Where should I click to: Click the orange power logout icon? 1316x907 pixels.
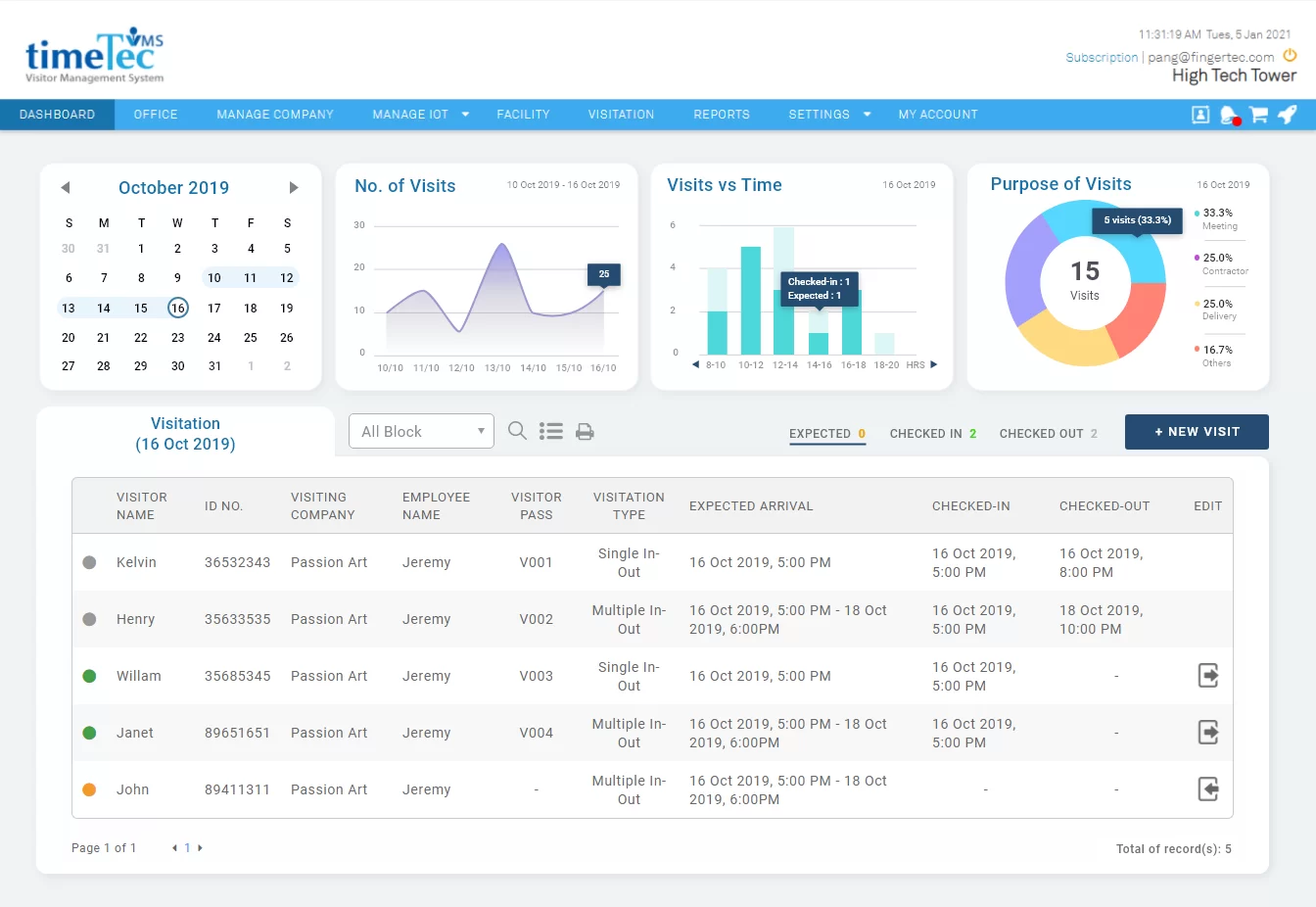[1290, 56]
